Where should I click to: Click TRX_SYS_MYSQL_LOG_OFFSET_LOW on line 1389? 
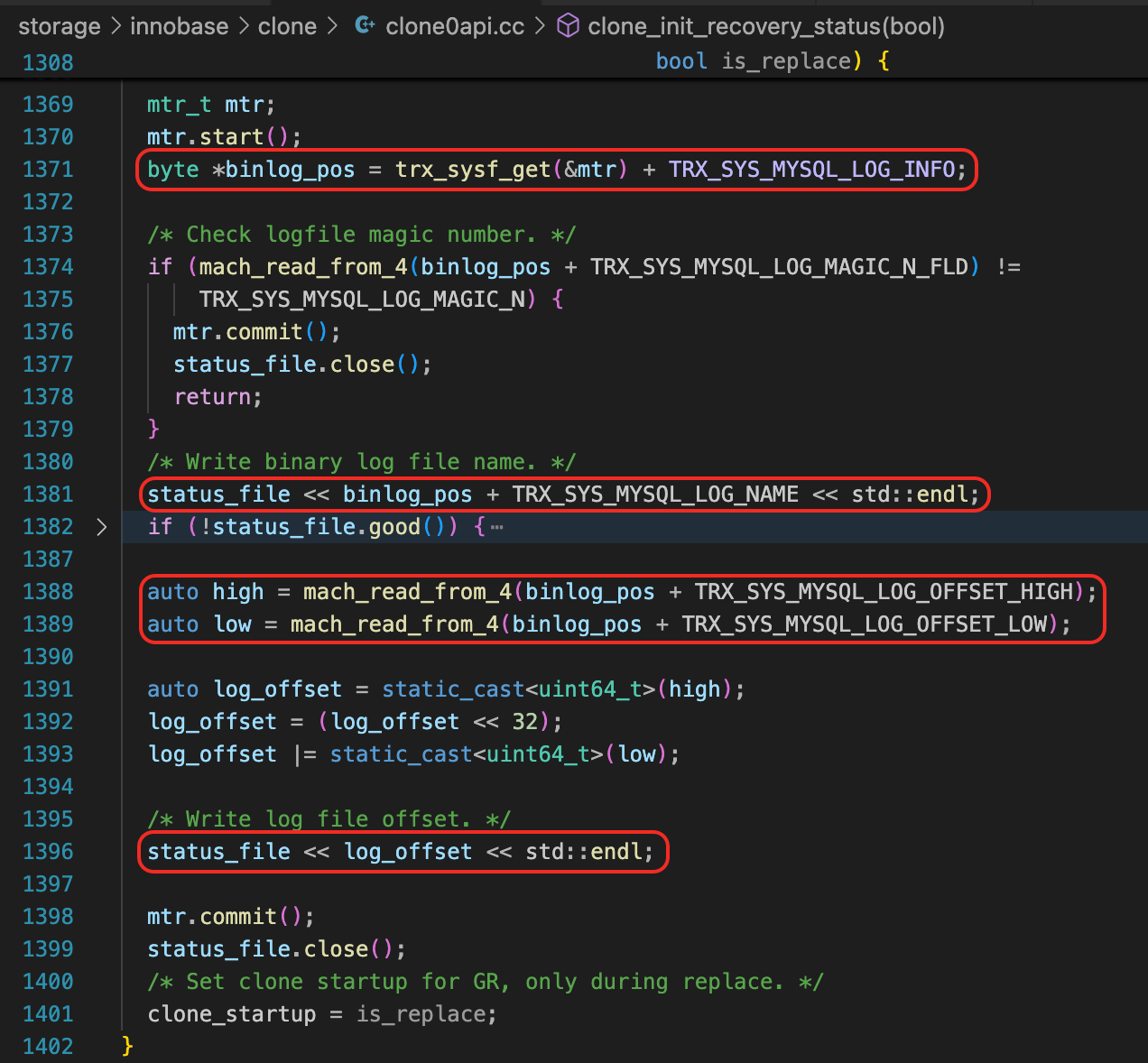click(864, 624)
